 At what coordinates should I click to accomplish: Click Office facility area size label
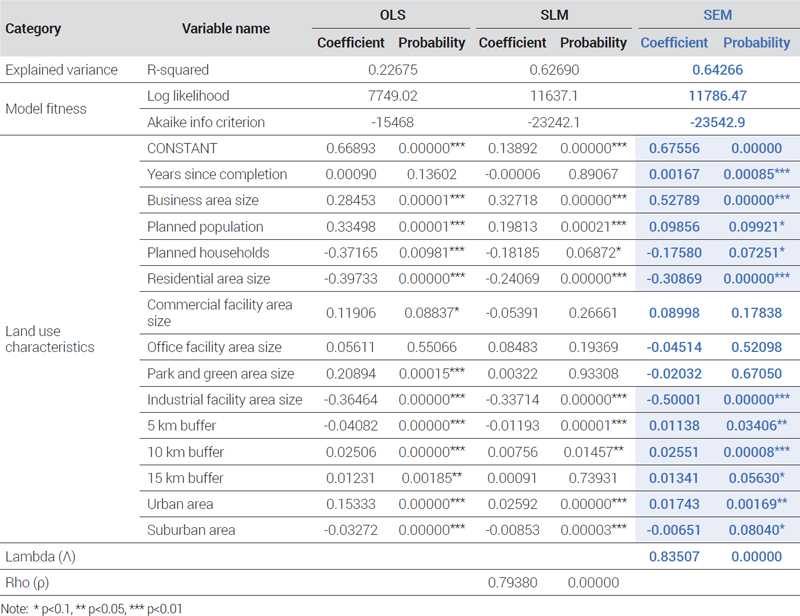[214, 348]
